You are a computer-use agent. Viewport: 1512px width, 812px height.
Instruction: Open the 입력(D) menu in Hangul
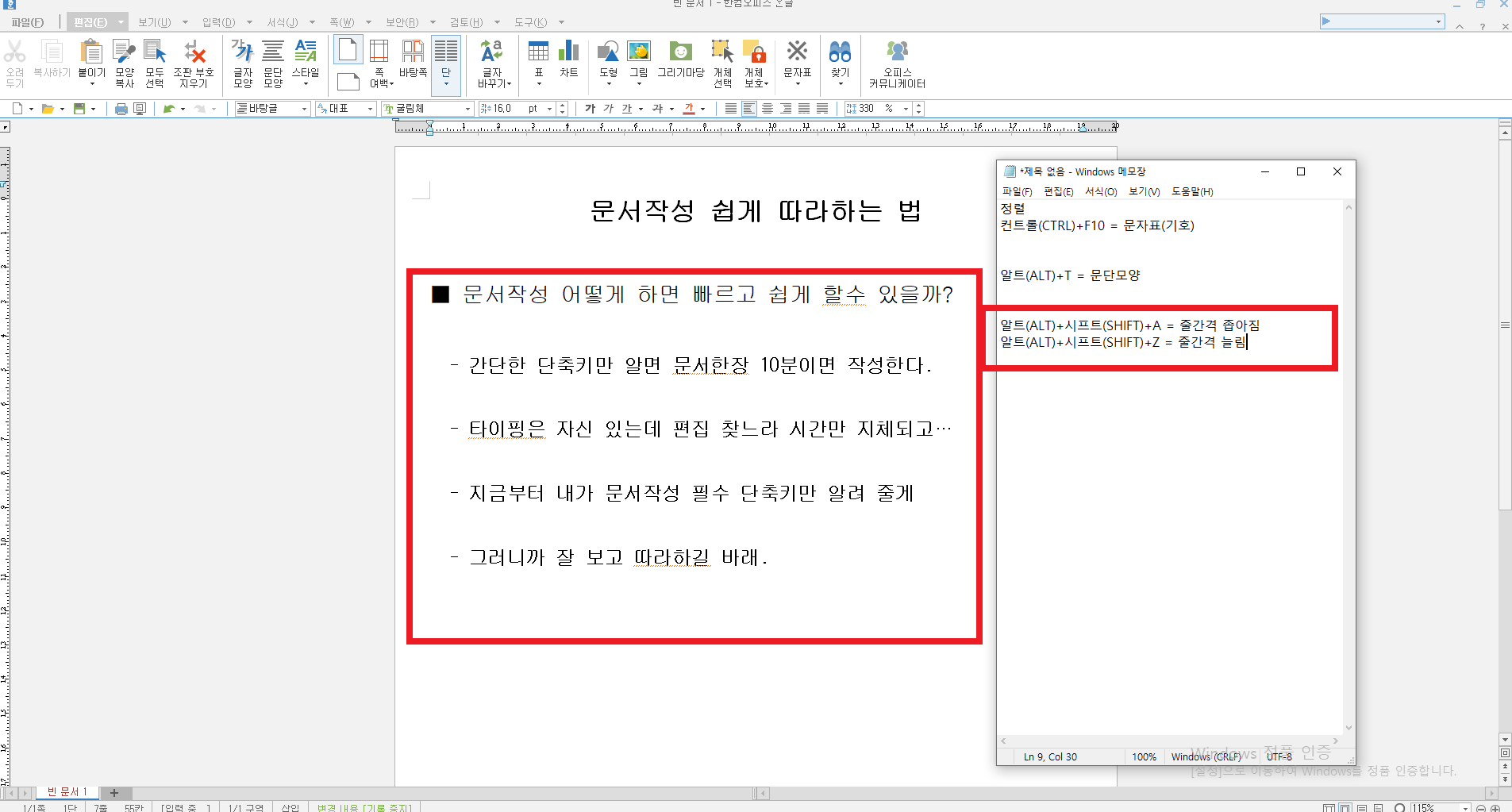coord(218,22)
